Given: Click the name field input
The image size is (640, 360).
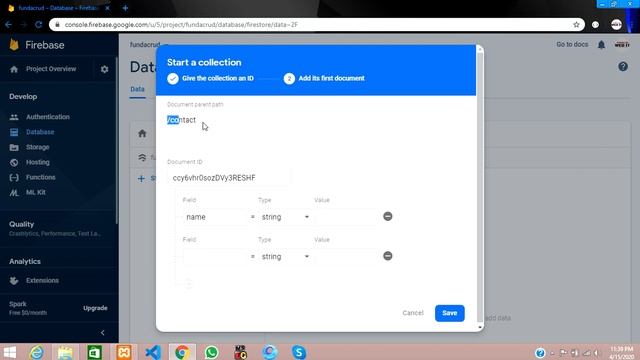Looking at the screenshot, I should (x=215, y=217).
